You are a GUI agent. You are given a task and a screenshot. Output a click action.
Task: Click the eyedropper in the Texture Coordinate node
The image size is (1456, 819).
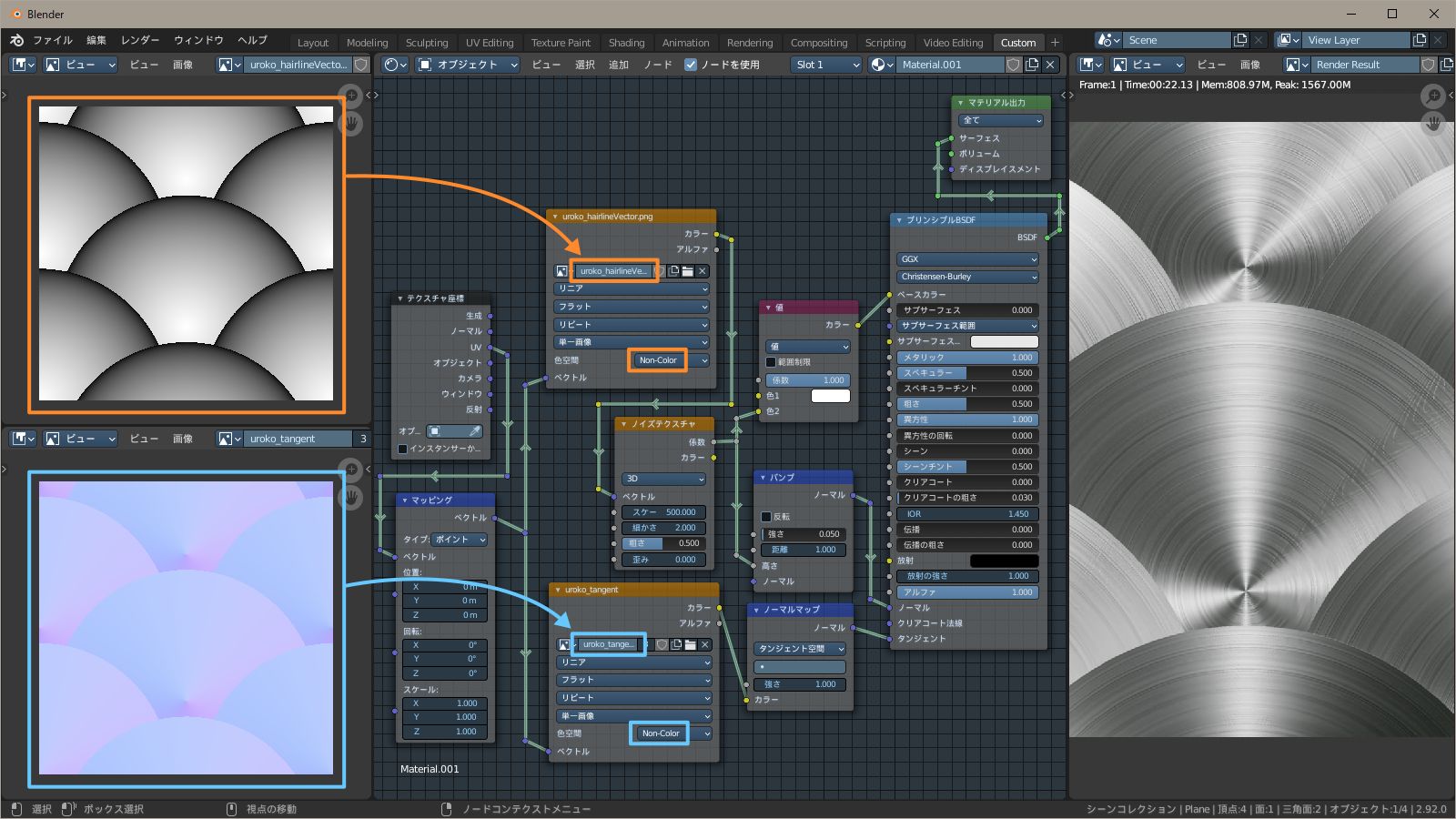[475, 431]
